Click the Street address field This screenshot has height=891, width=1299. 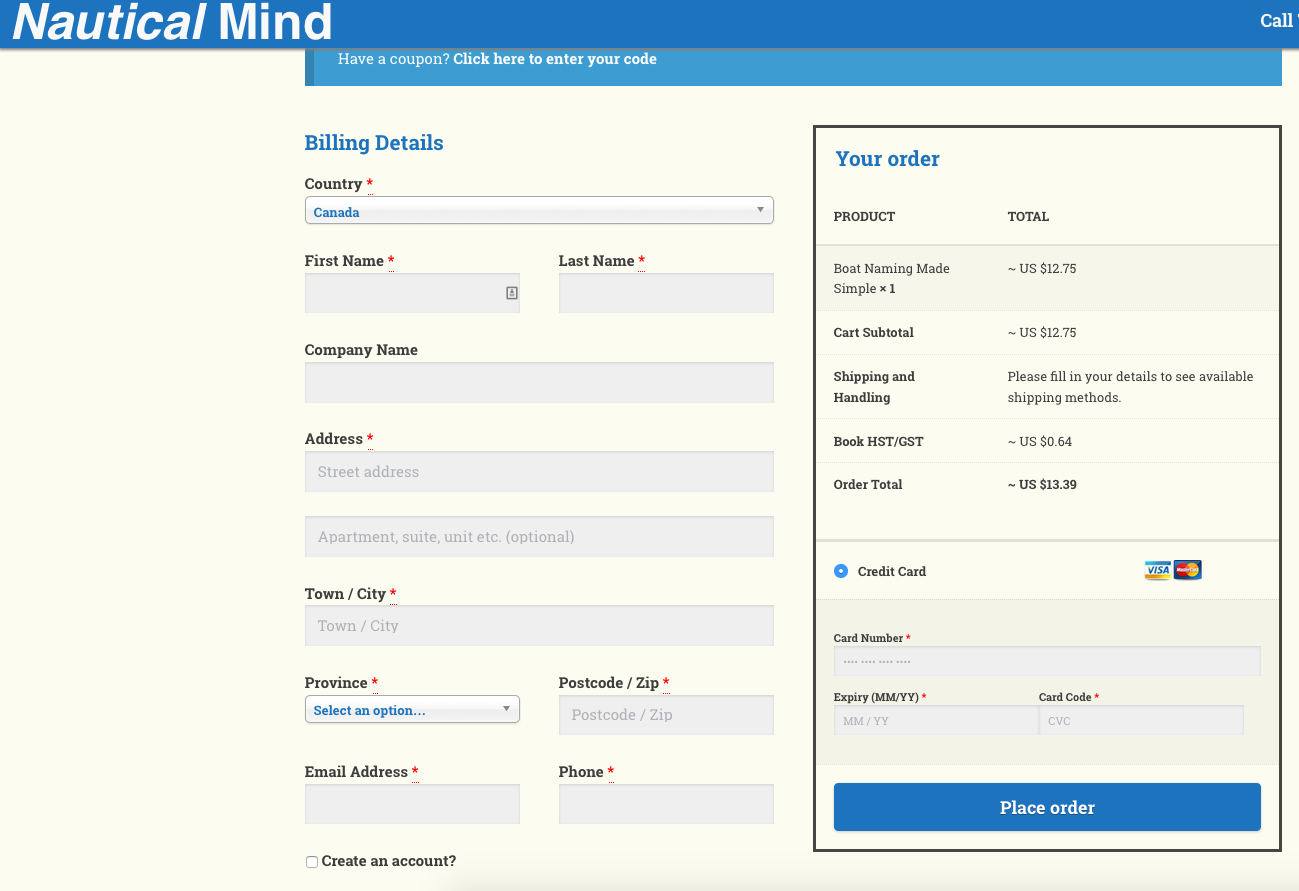coord(538,472)
